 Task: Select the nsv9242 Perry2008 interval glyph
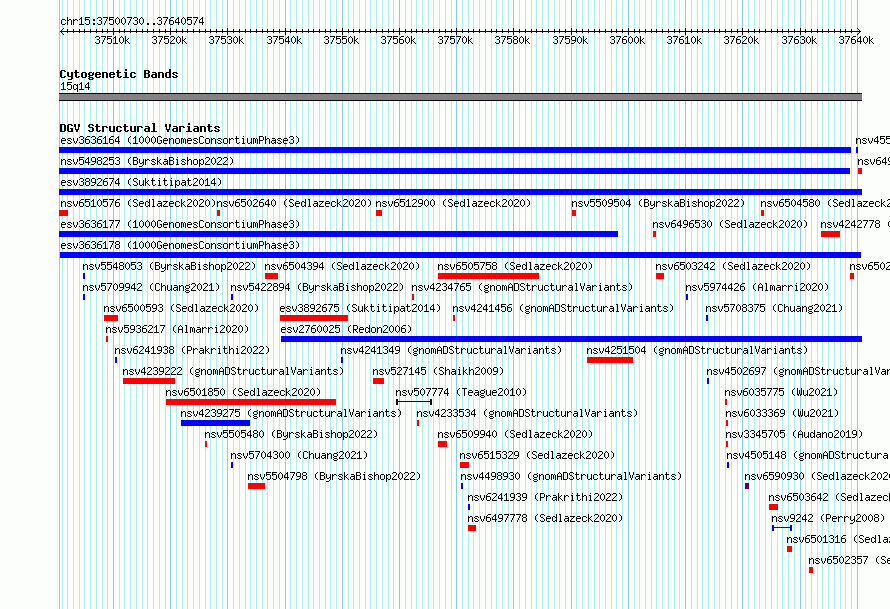coord(782,528)
